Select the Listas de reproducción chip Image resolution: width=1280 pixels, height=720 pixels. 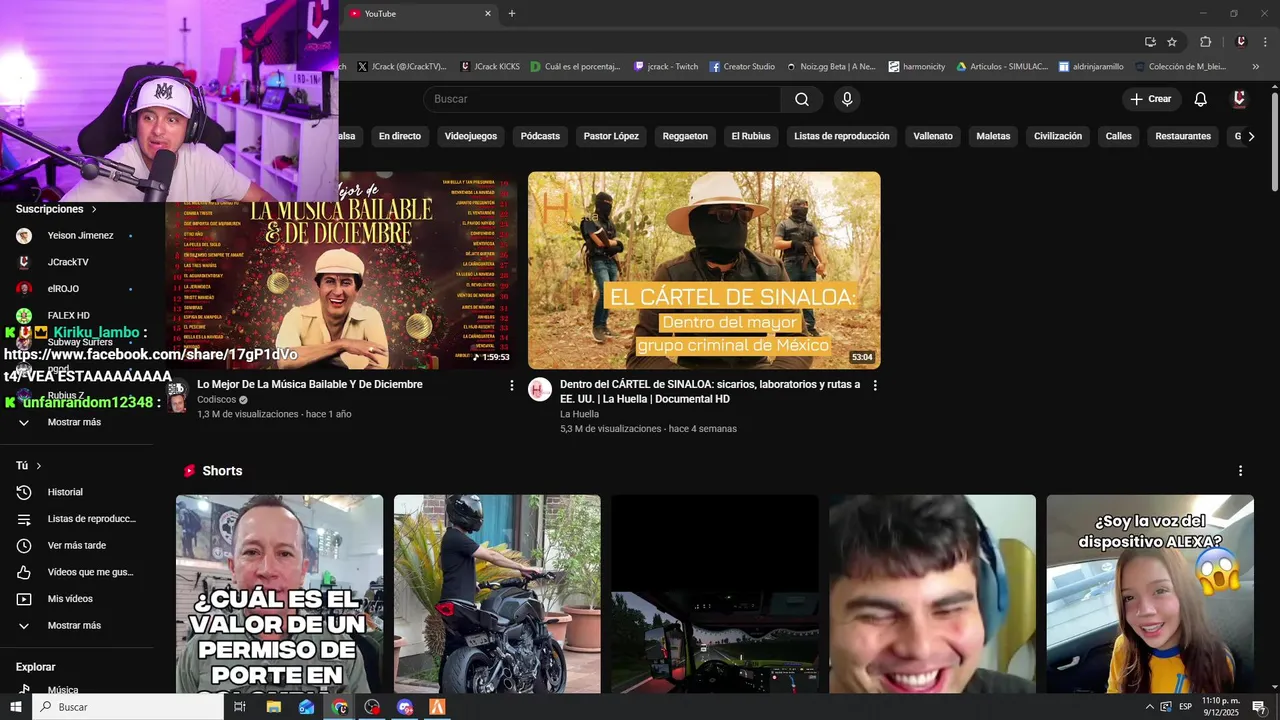pyautogui.click(x=842, y=136)
